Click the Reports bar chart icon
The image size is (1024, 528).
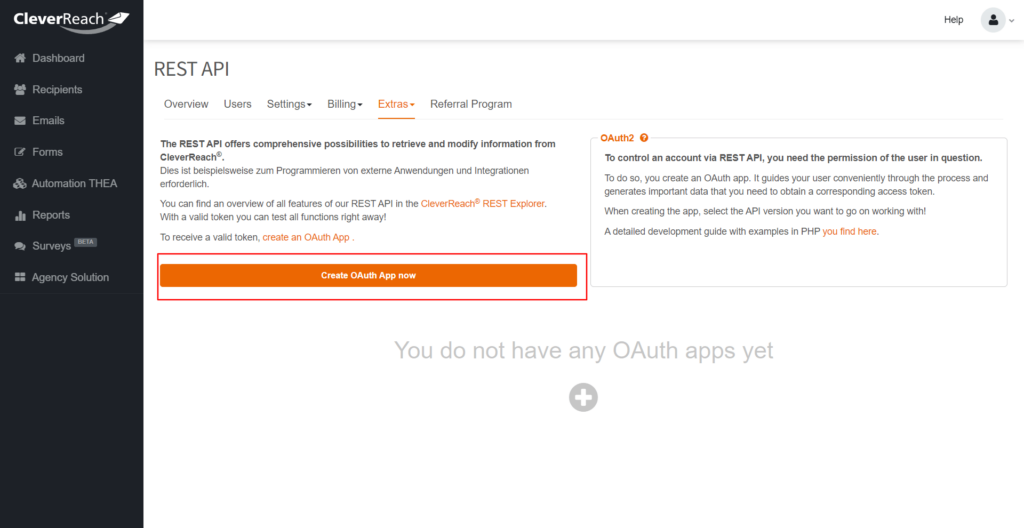pos(20,215)
